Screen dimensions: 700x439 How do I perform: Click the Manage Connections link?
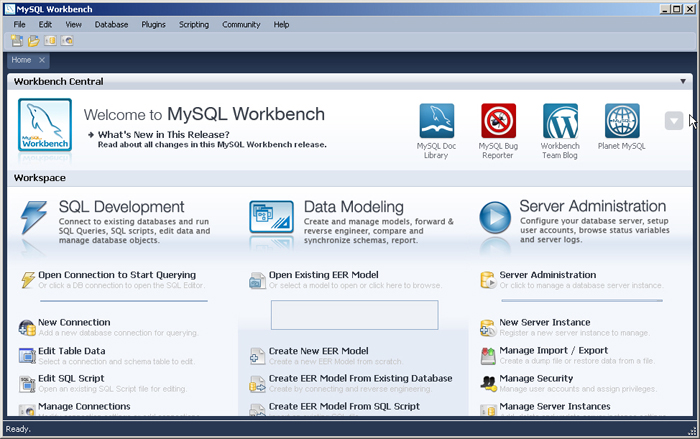[x=84, y=406]
